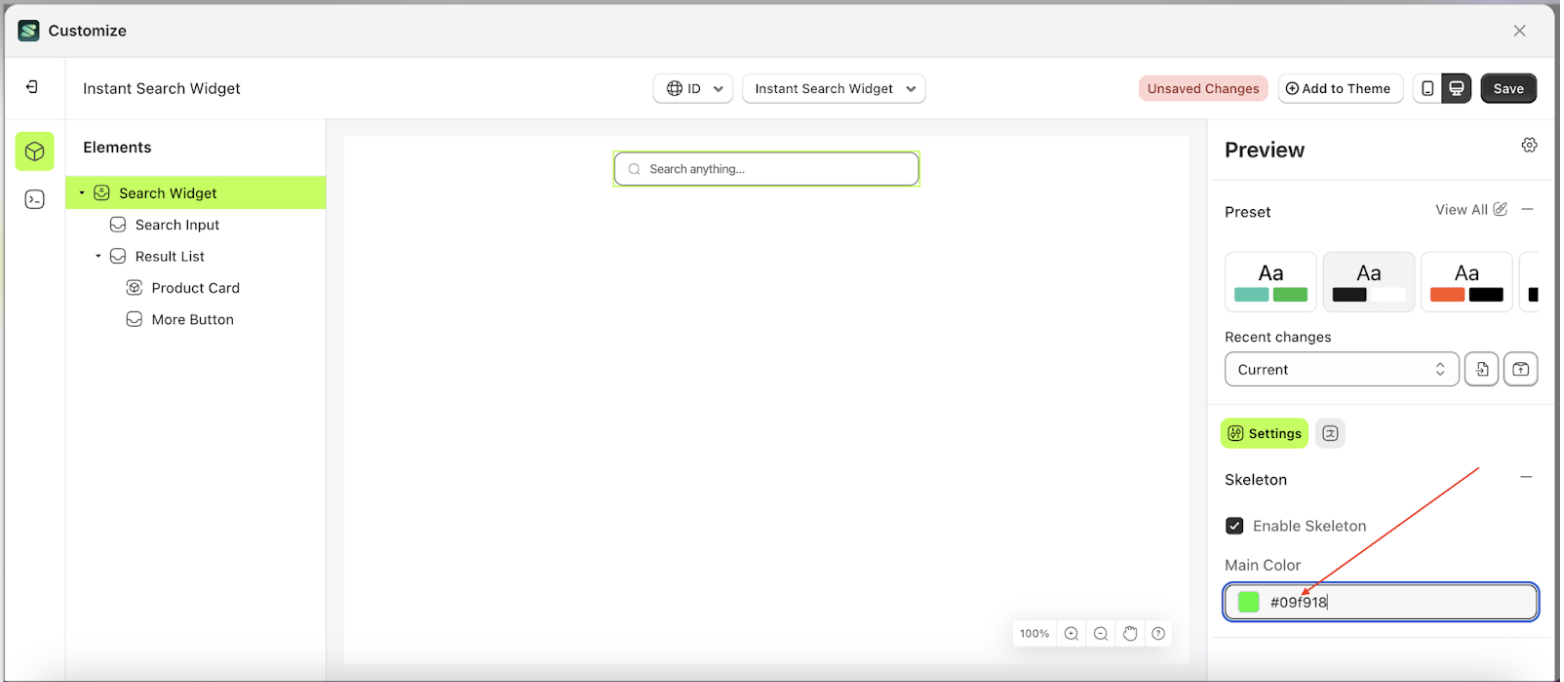Select the zoom in magnifier icon
Image resolution: width=1564 pixels, height=682 pixels.
pyautogui.click(x=1070, y=633)
